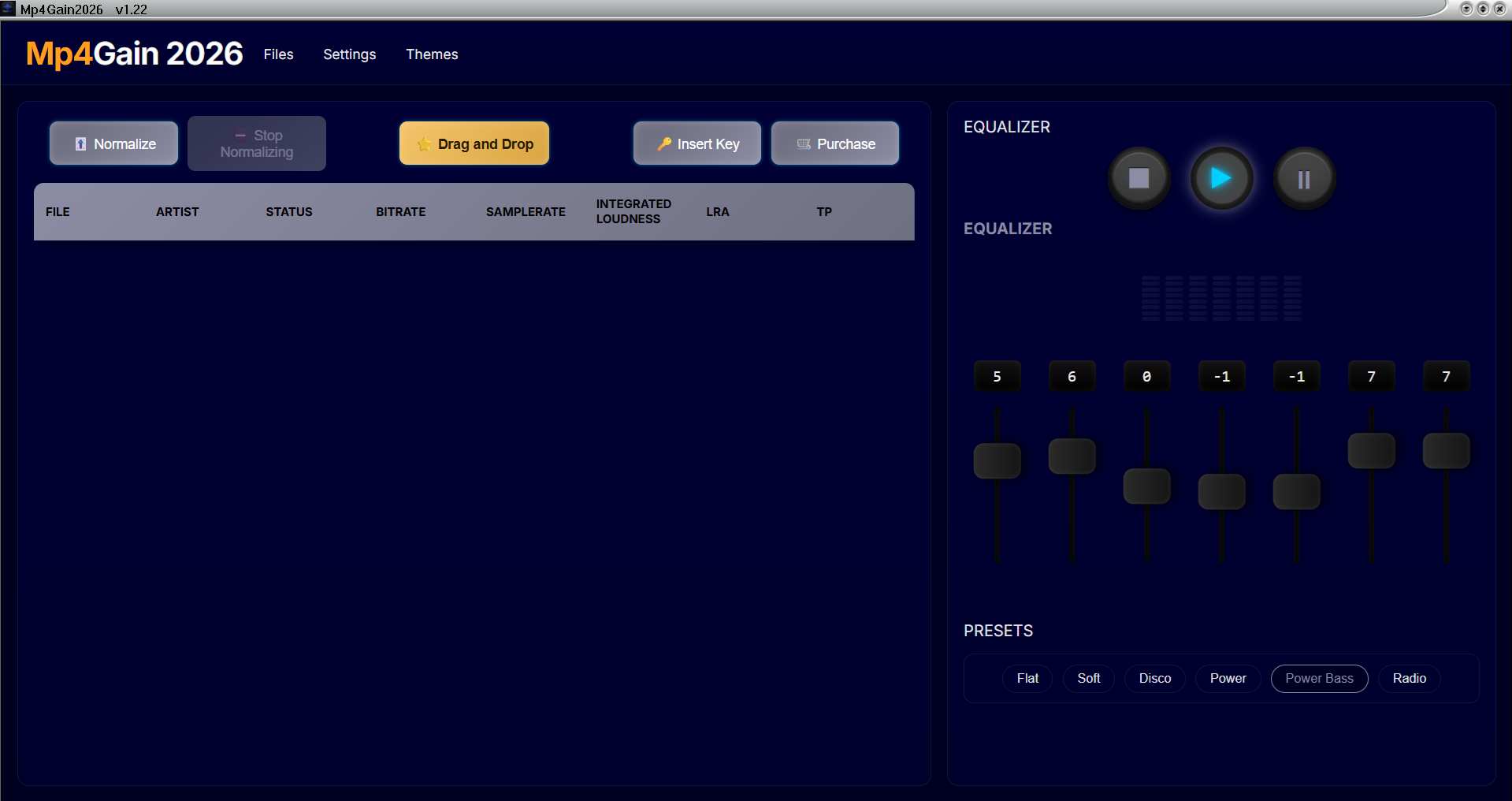The image size is (1512, 801).
Task: Click the equalizer spectrum bars display
Action: tap(1221, 298)
